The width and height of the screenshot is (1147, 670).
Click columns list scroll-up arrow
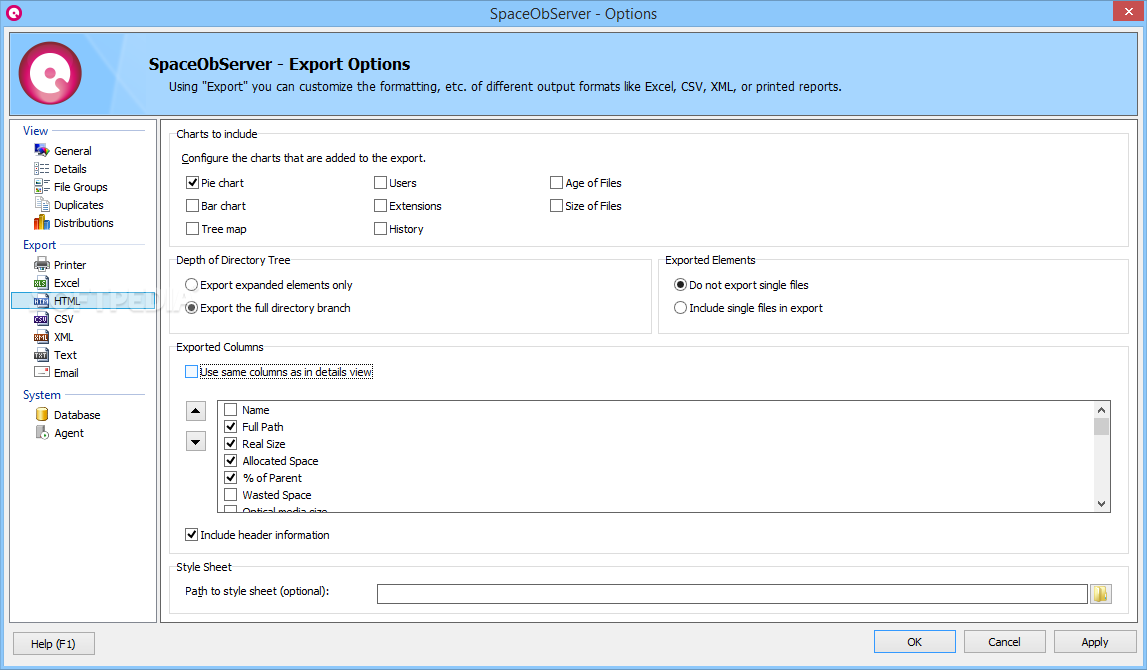coord(1102,410)
